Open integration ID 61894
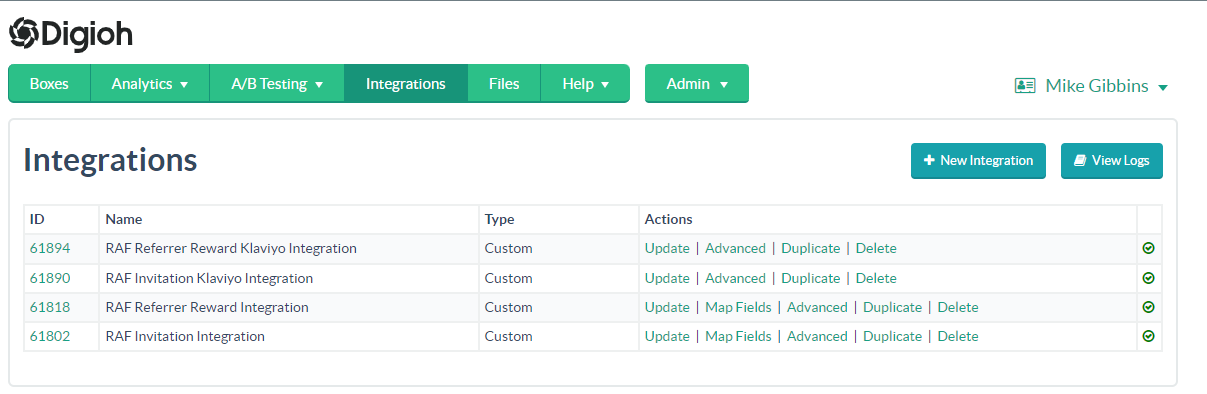Viewport: 1207px width, 394px height. [50, 248]
